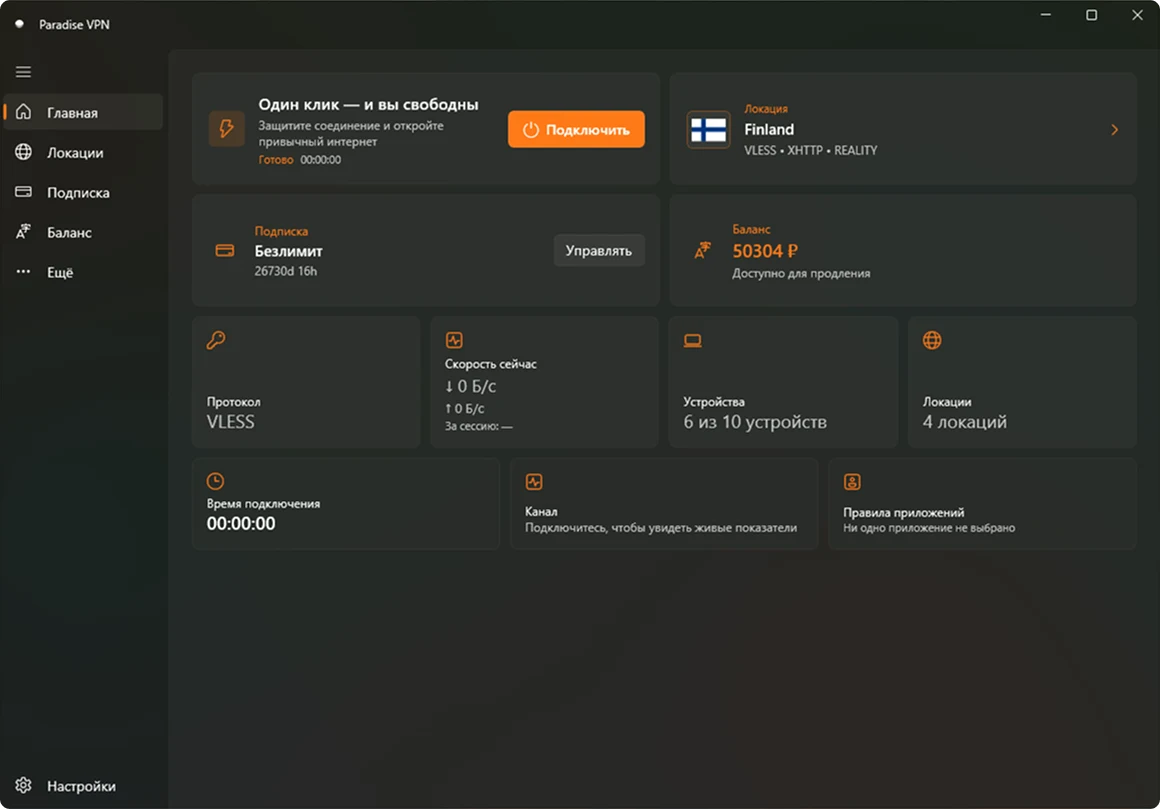1160x809 pixels.
Task: Select Баланс in the sidebar
Action: (x=83, y=232)
